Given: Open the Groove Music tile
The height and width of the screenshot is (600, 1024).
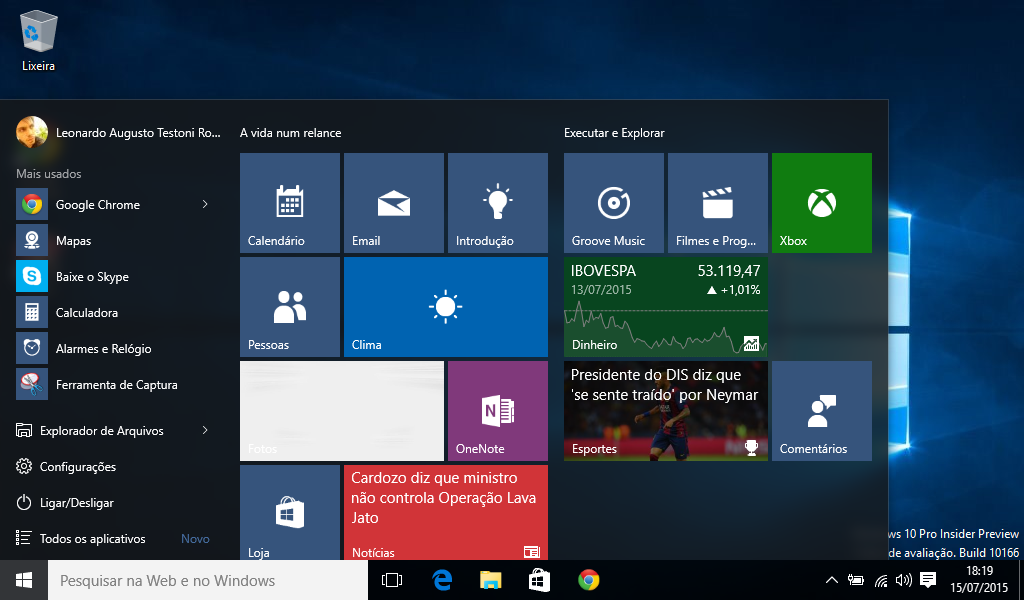Looking at the screenshot, I should tap(614, 203).
